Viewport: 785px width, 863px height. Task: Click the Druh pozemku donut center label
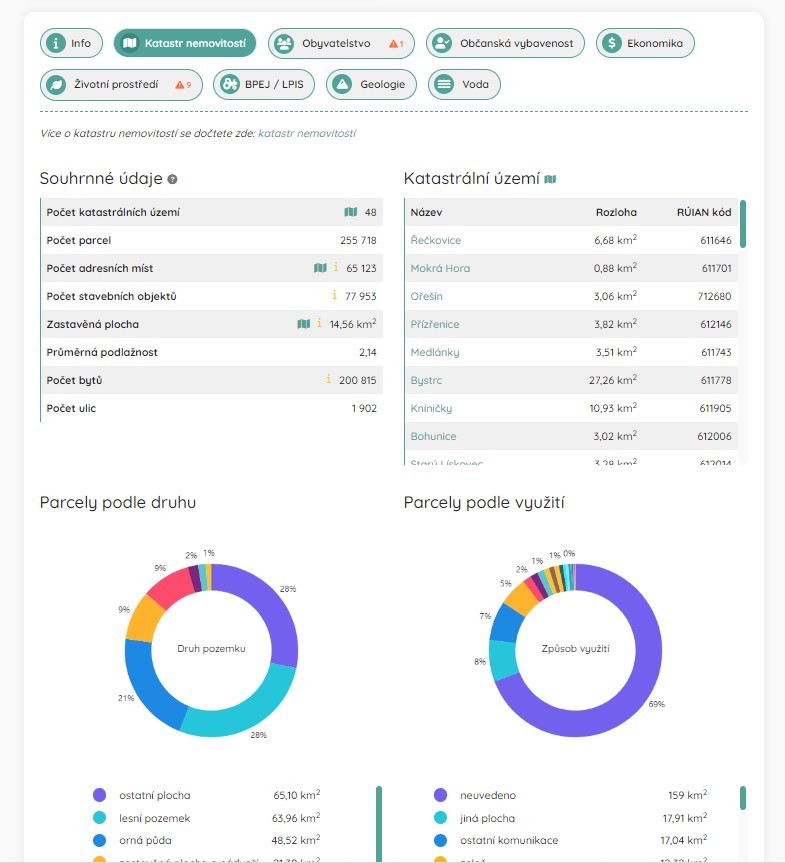(211, 649)
